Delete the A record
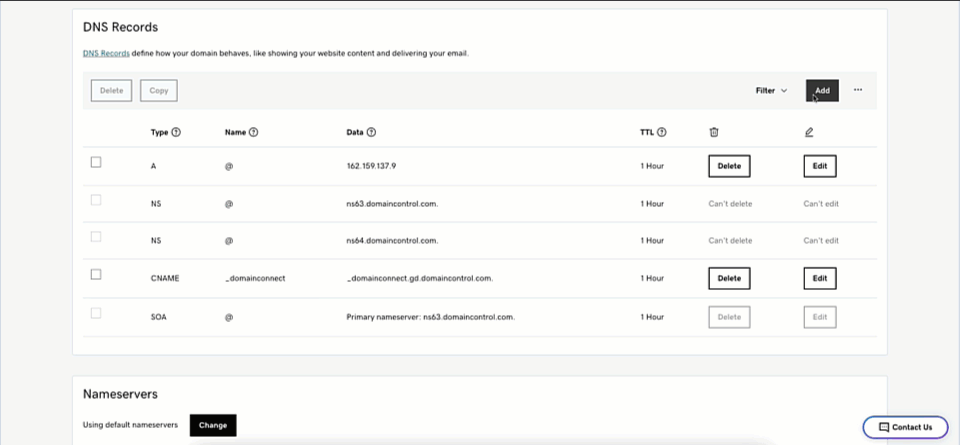This screenshot has width=960, height=445. (x=729, y=166)
